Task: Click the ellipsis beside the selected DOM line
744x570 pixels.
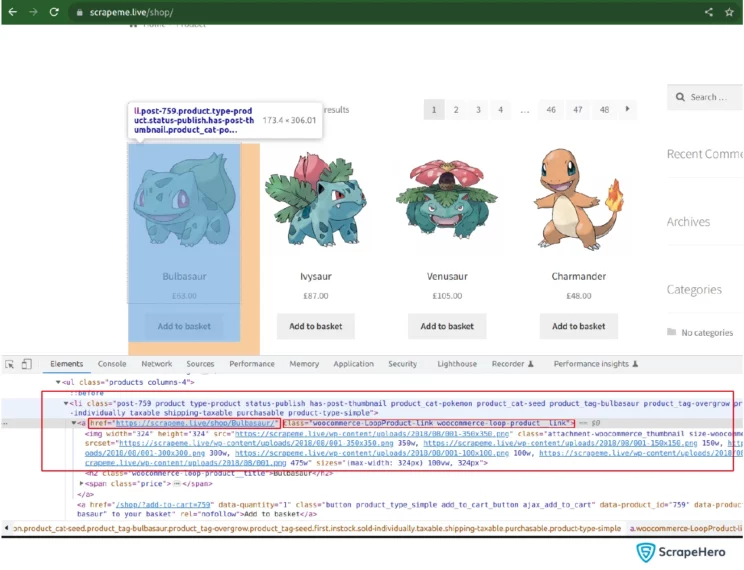Action: tap(5, 423)
